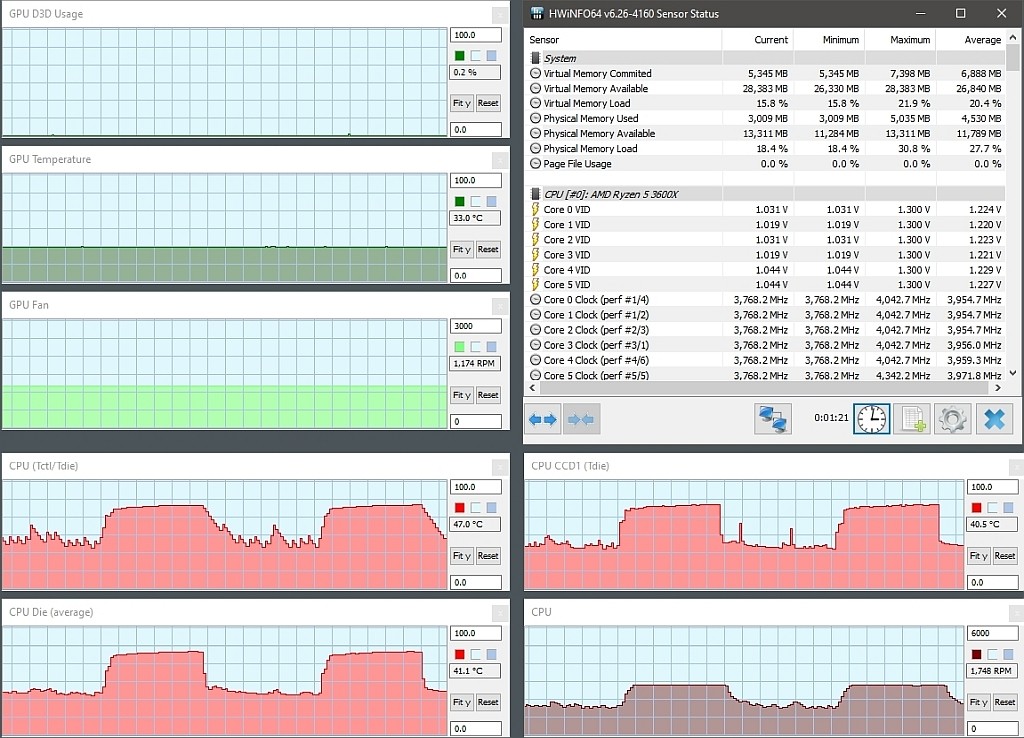The width and height of the screenshot is (1024, 738).
Task: Select the Core 4 Clock (perf #4/6) row
Action: click(x=765, y=360)
